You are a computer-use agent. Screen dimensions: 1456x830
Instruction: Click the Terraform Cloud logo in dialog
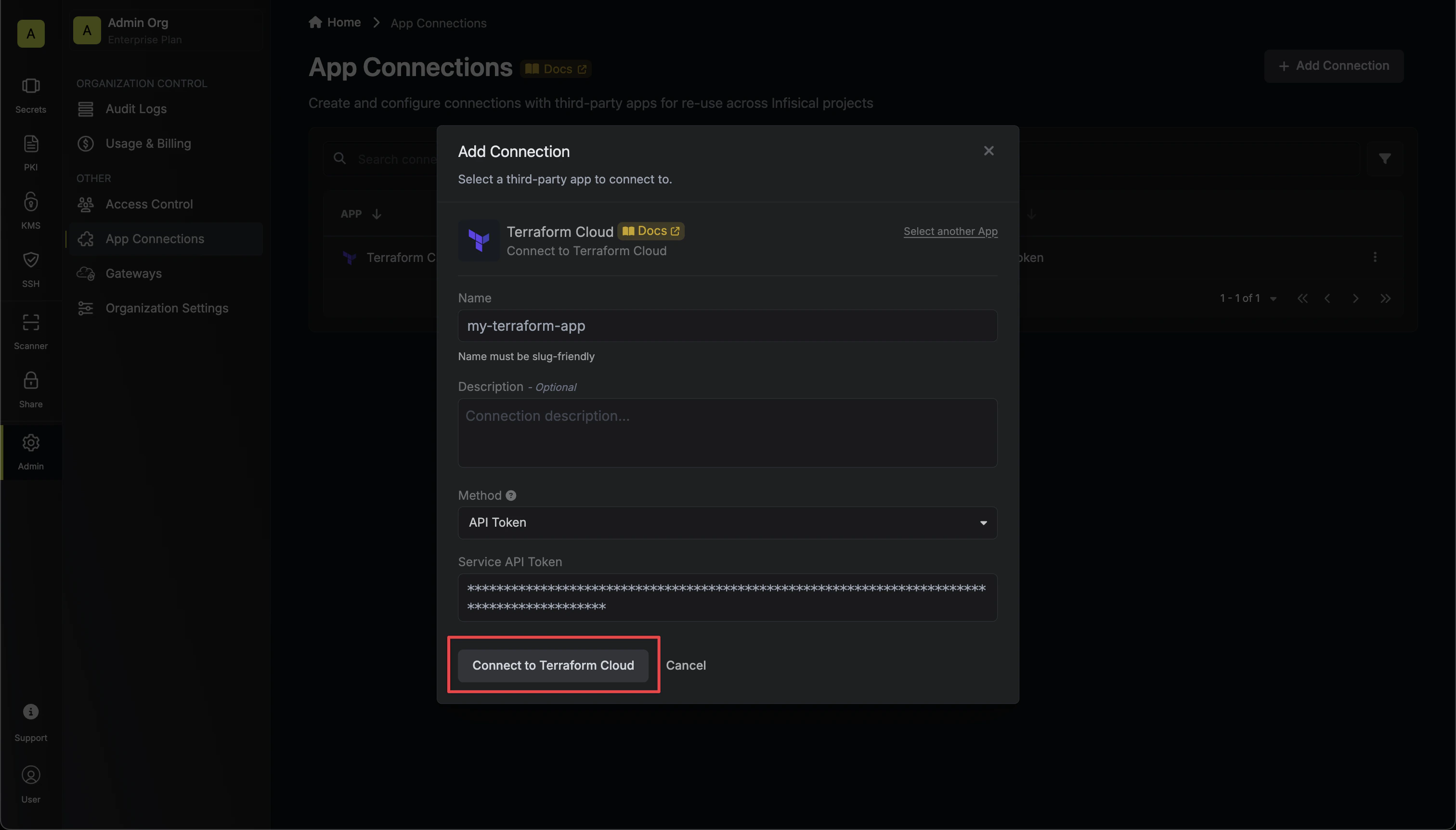pyautogui.click(x=479, y=241)
